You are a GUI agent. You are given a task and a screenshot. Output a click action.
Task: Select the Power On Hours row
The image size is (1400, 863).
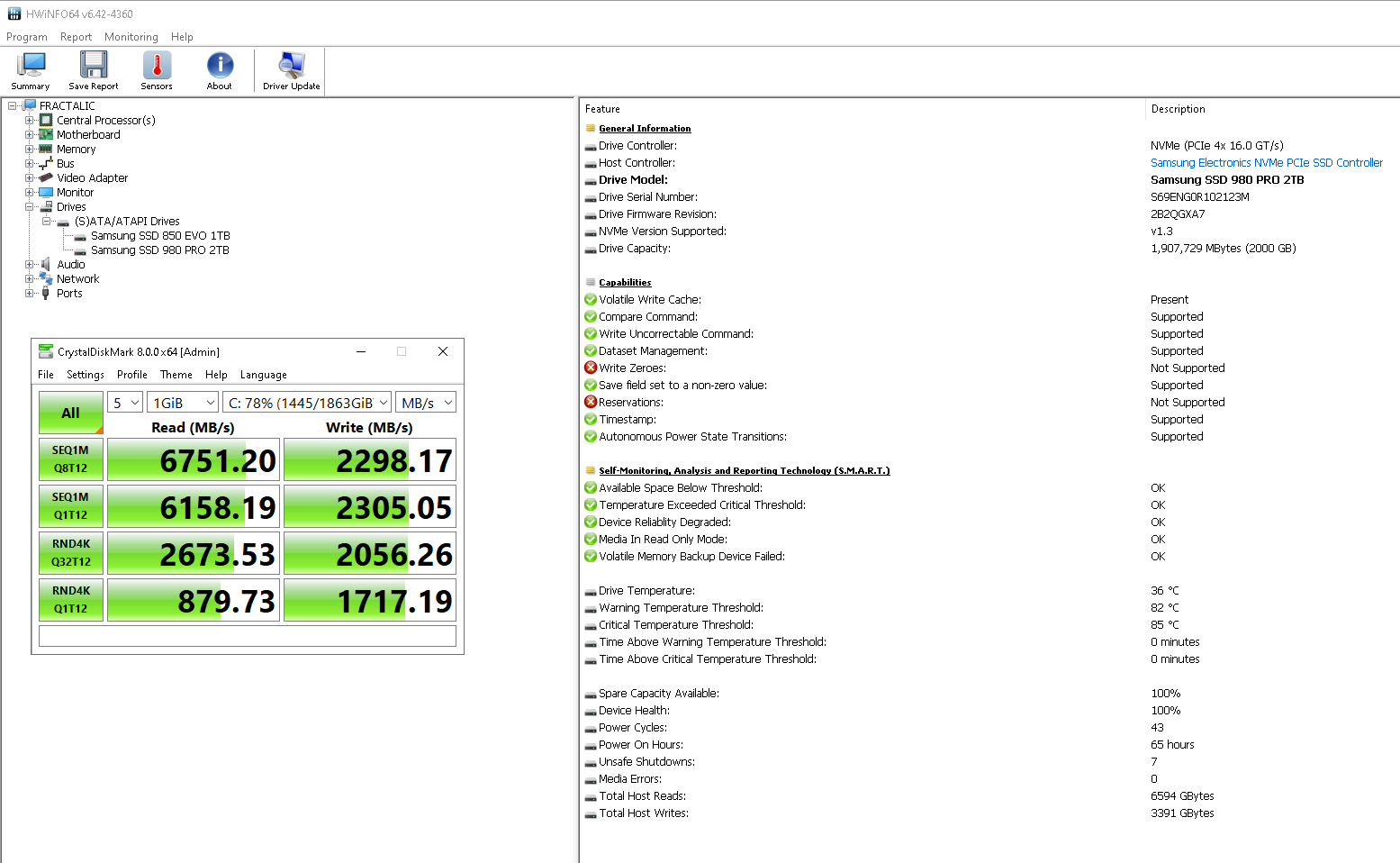click(x=989, y=744)
